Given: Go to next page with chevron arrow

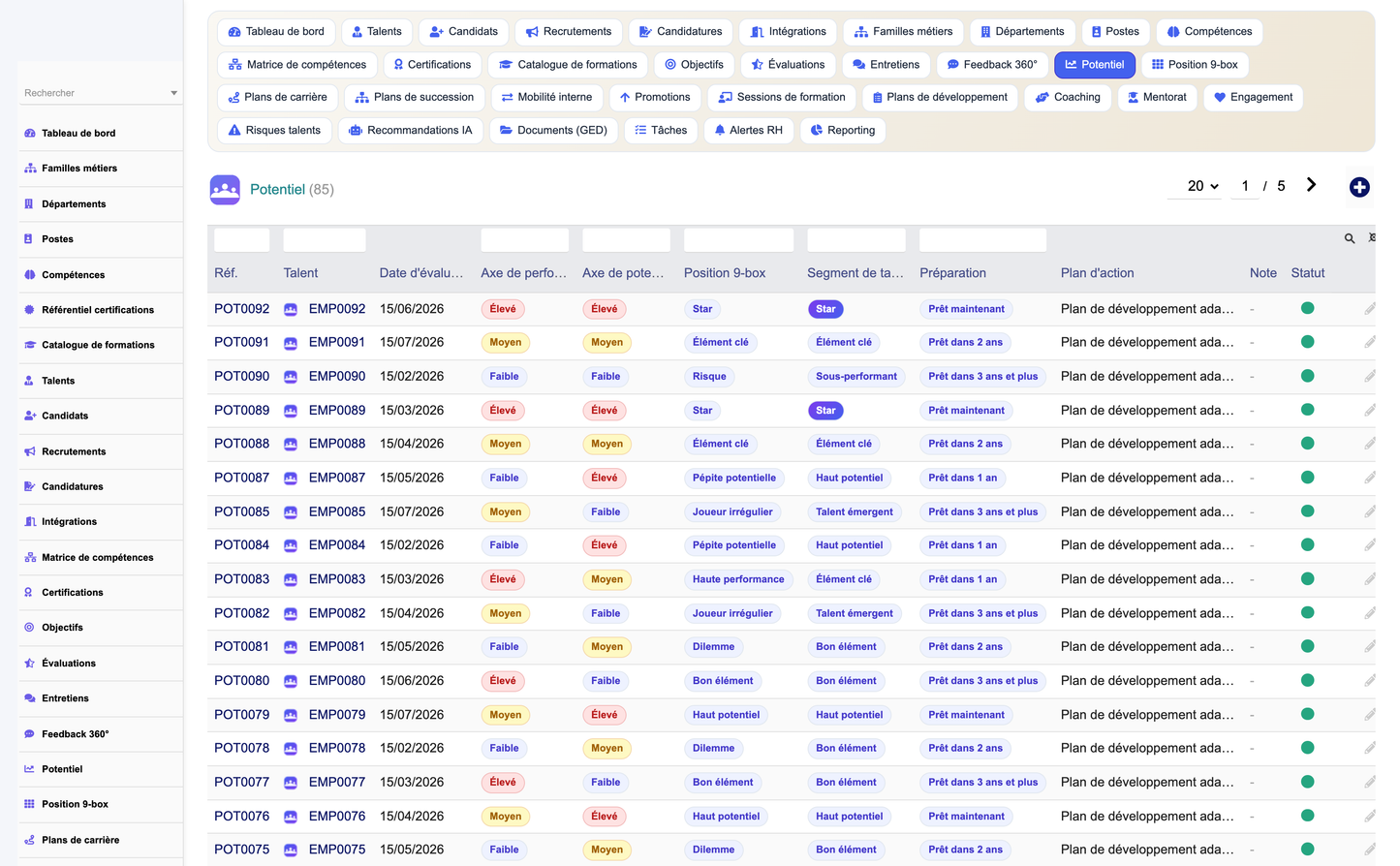Looking at the screenshot, I should [x=1311, y=185].
